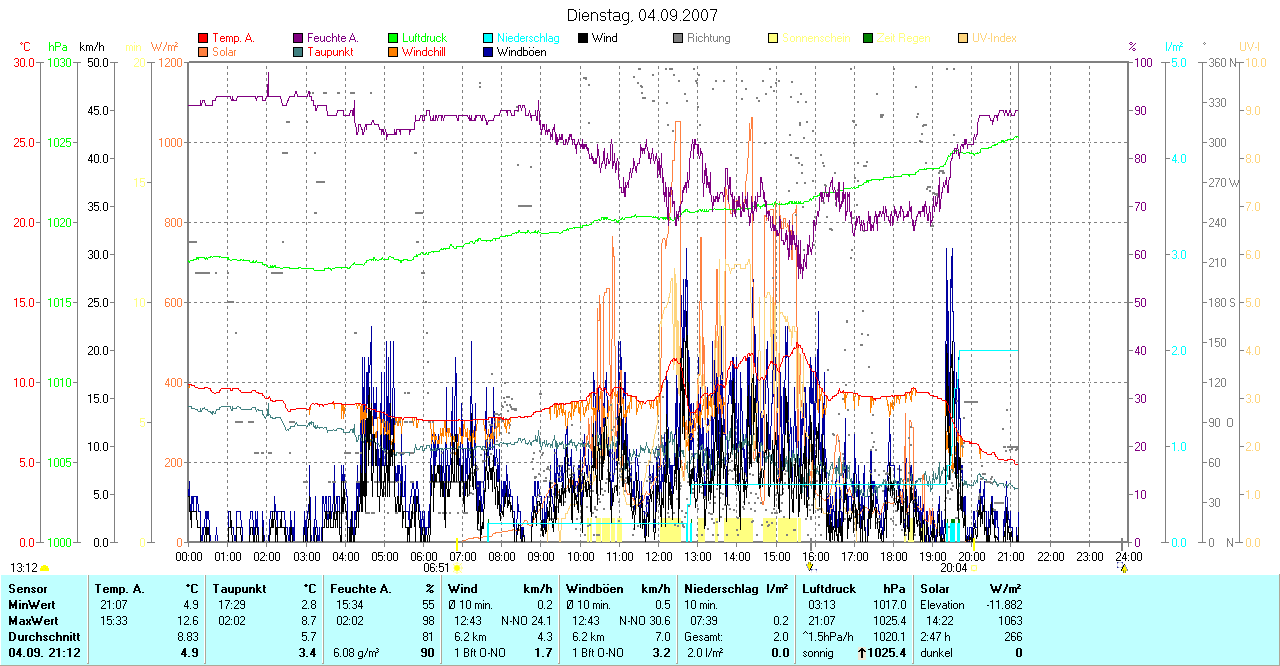
Task: Click the pressure rising arrow beside 1025.4
Action: click(862, 652)
